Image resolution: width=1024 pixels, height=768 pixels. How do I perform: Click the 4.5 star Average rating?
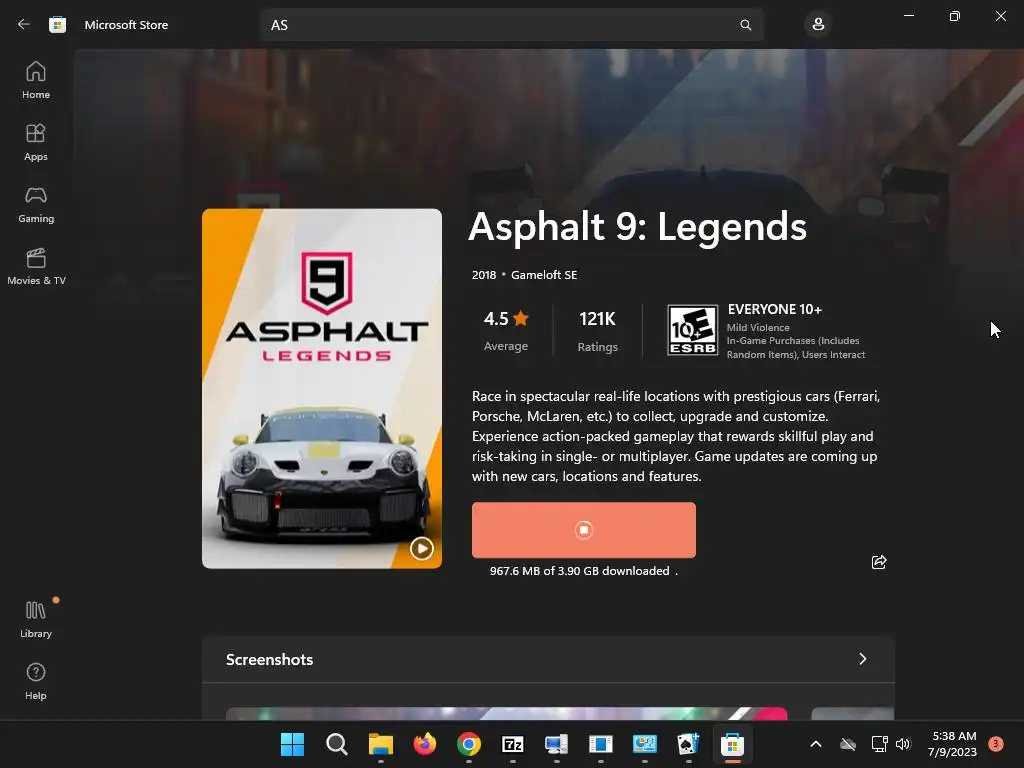tap(506, 331)
